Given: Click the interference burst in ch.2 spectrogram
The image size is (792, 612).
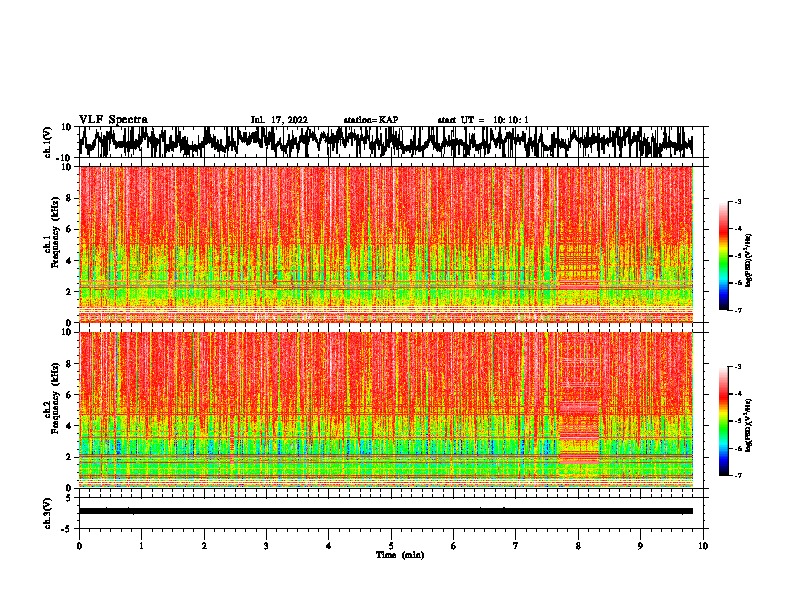Looking at the screenshot, I should tap(579, 409).
